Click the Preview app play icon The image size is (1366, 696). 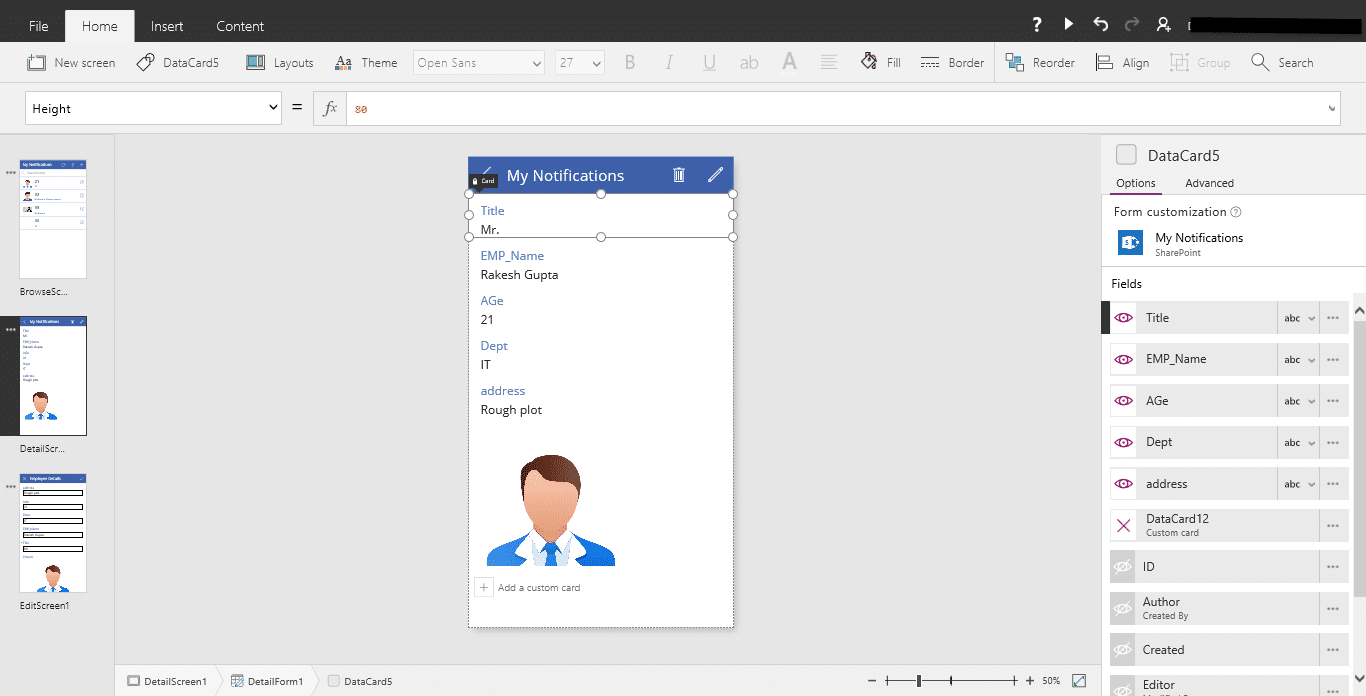tap(1069, 25)
